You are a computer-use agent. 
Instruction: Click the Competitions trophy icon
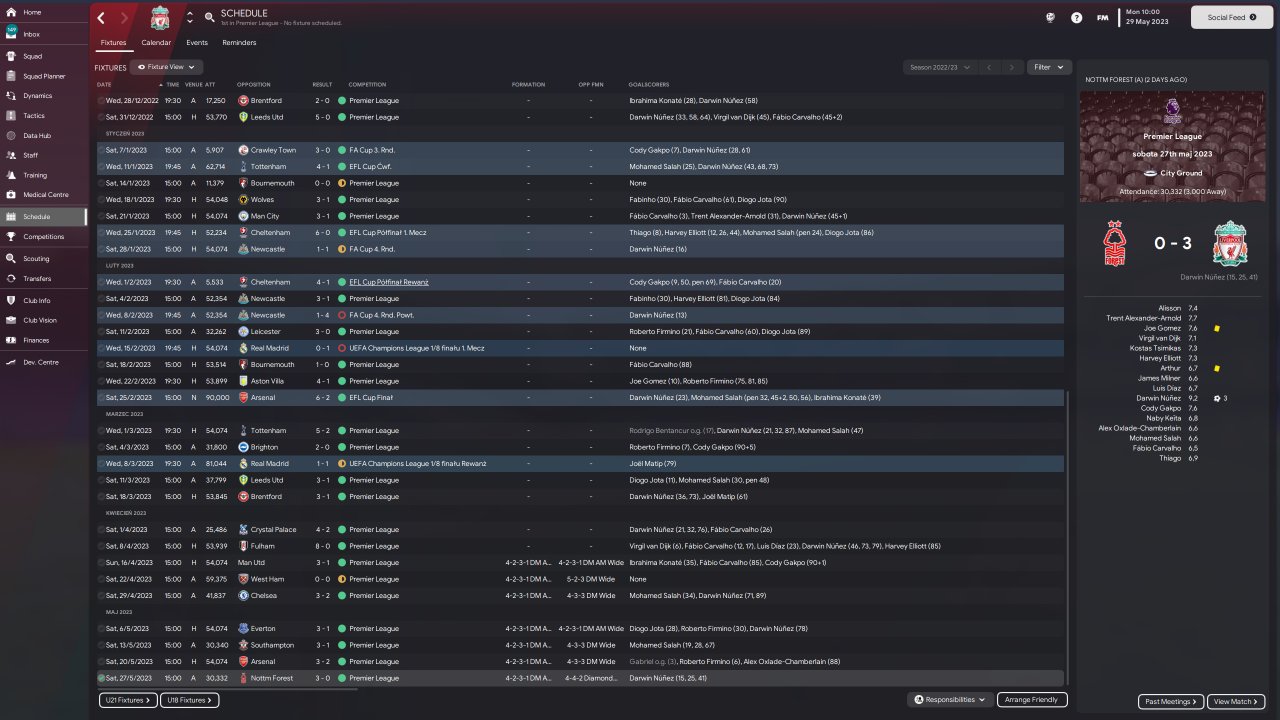tap(11, 237)
